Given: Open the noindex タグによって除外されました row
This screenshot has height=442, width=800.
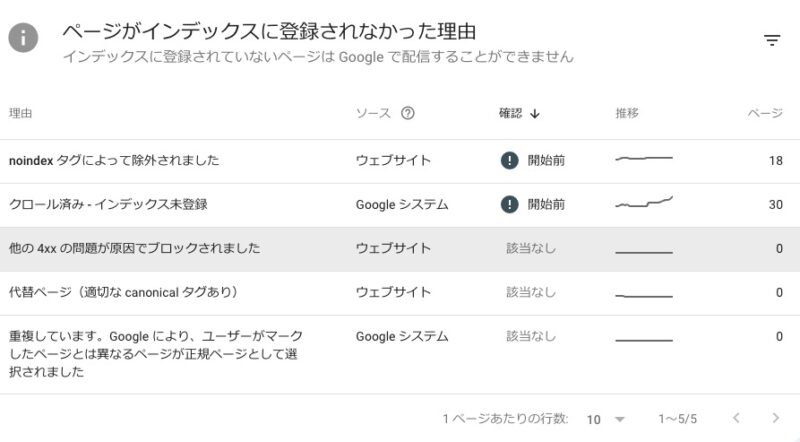Looking at the screenshot, I should click(x=400, y=161).
